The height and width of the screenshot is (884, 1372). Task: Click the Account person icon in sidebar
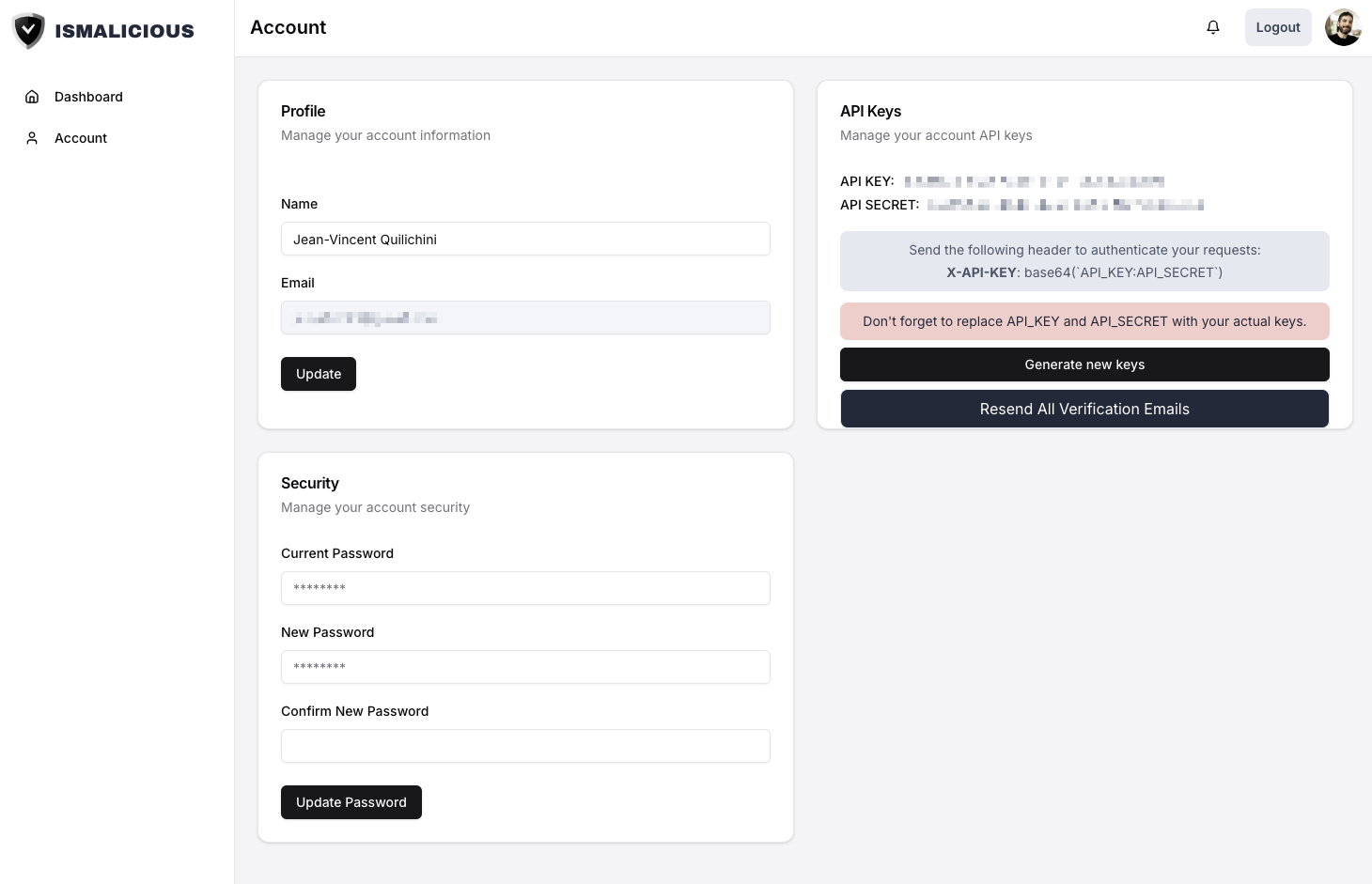click(x=32, y=138)
